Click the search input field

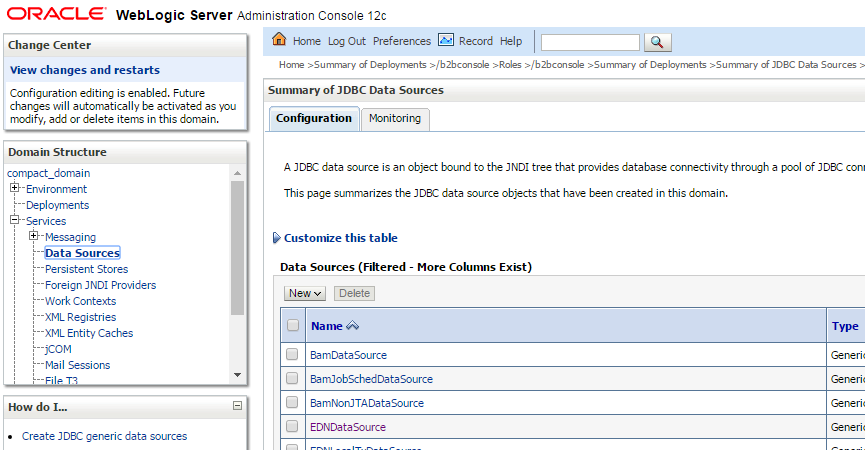point(590,42)
